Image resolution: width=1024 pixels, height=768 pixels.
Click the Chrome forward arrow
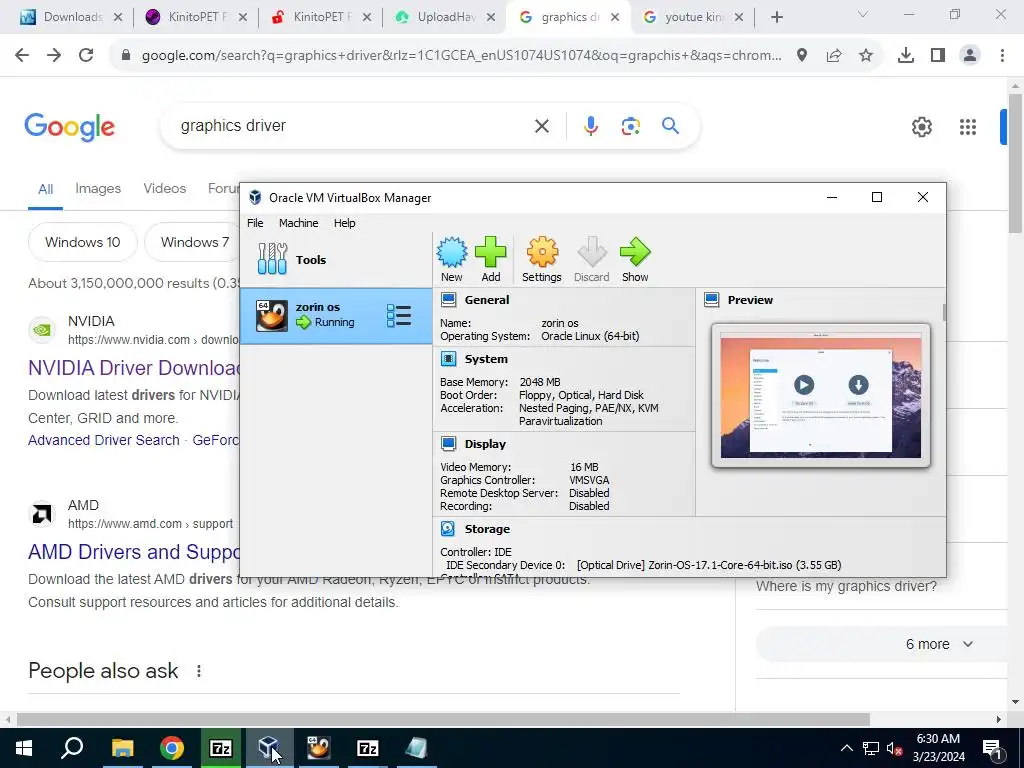pyautogui.click(x=54, y=55)
